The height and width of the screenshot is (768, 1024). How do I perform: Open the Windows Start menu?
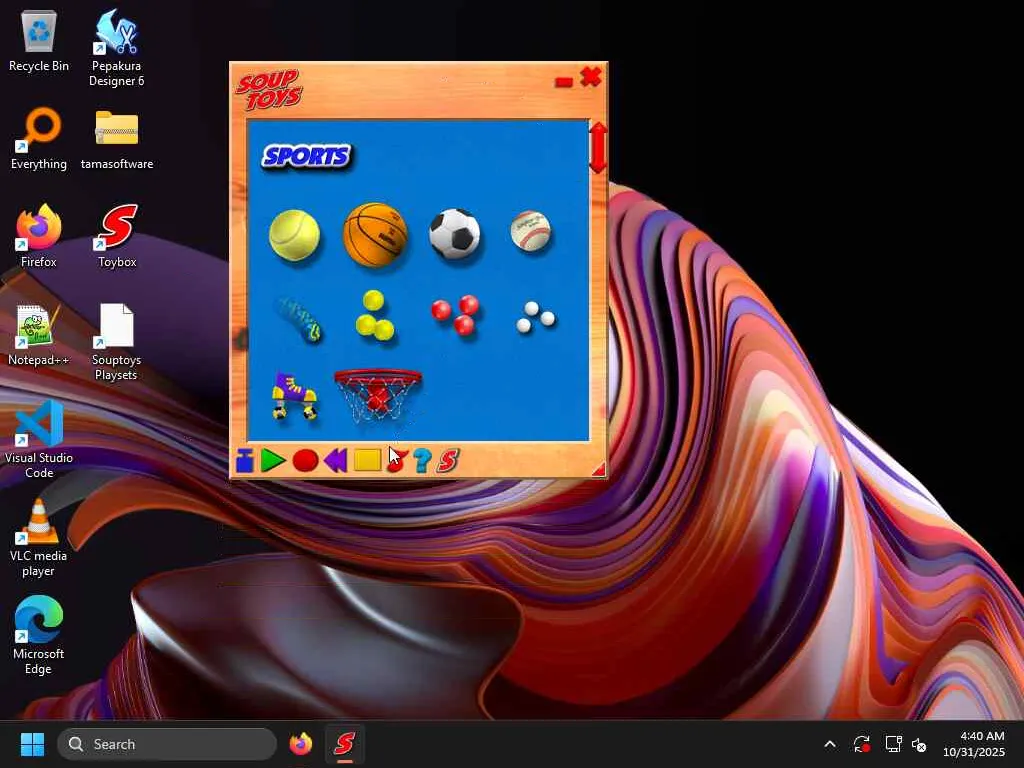[x=32, y=744]
